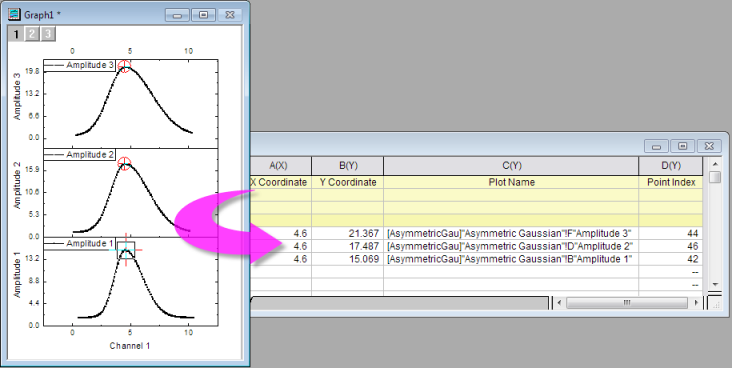Click red marker on Amplitude 3 peak

(x=124, y=66)
